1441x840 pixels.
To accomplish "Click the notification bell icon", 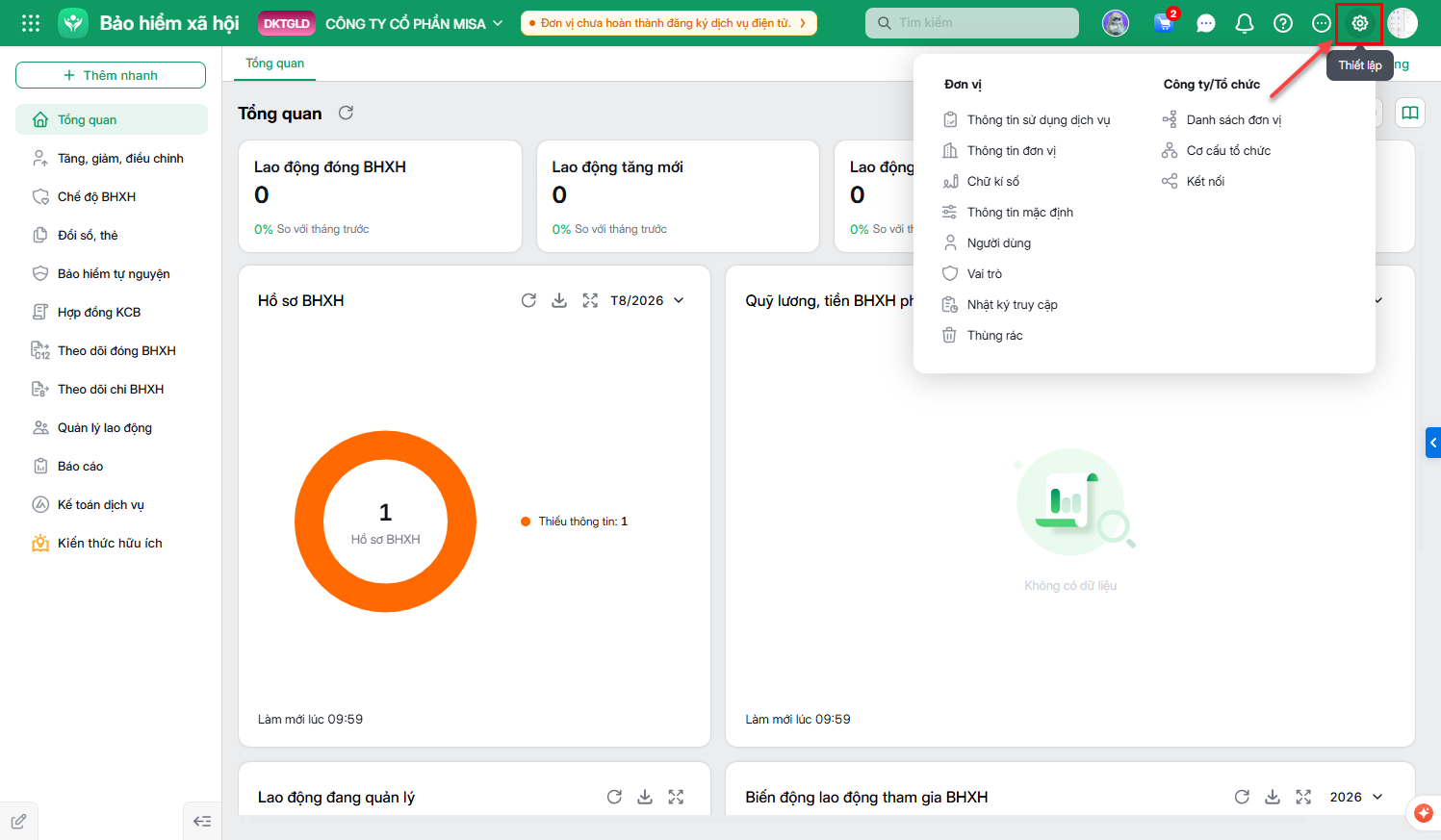I will (1244, 23).
